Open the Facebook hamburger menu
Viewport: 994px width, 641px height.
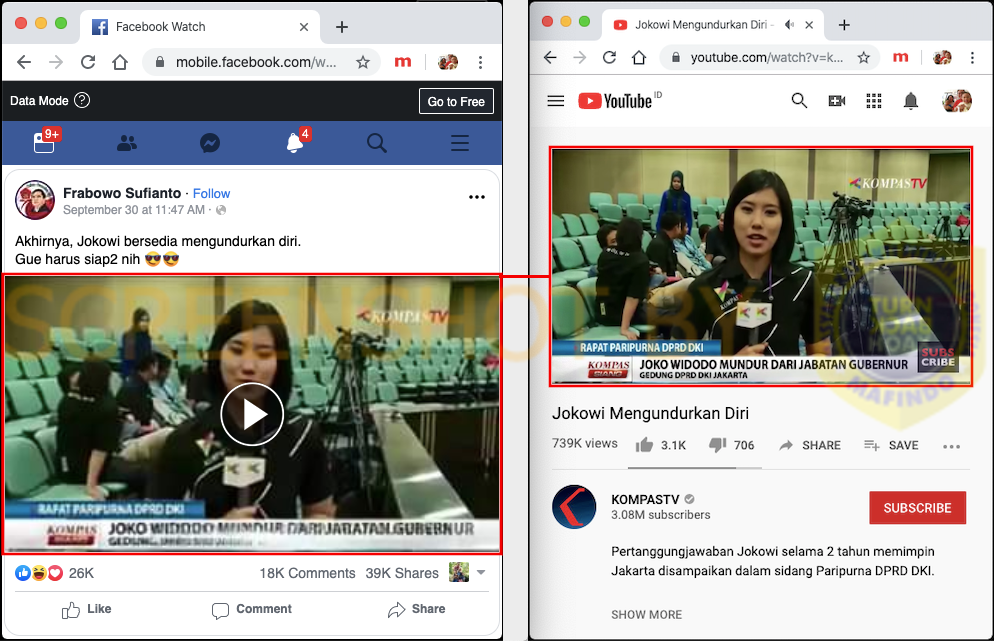pos(460,143)
